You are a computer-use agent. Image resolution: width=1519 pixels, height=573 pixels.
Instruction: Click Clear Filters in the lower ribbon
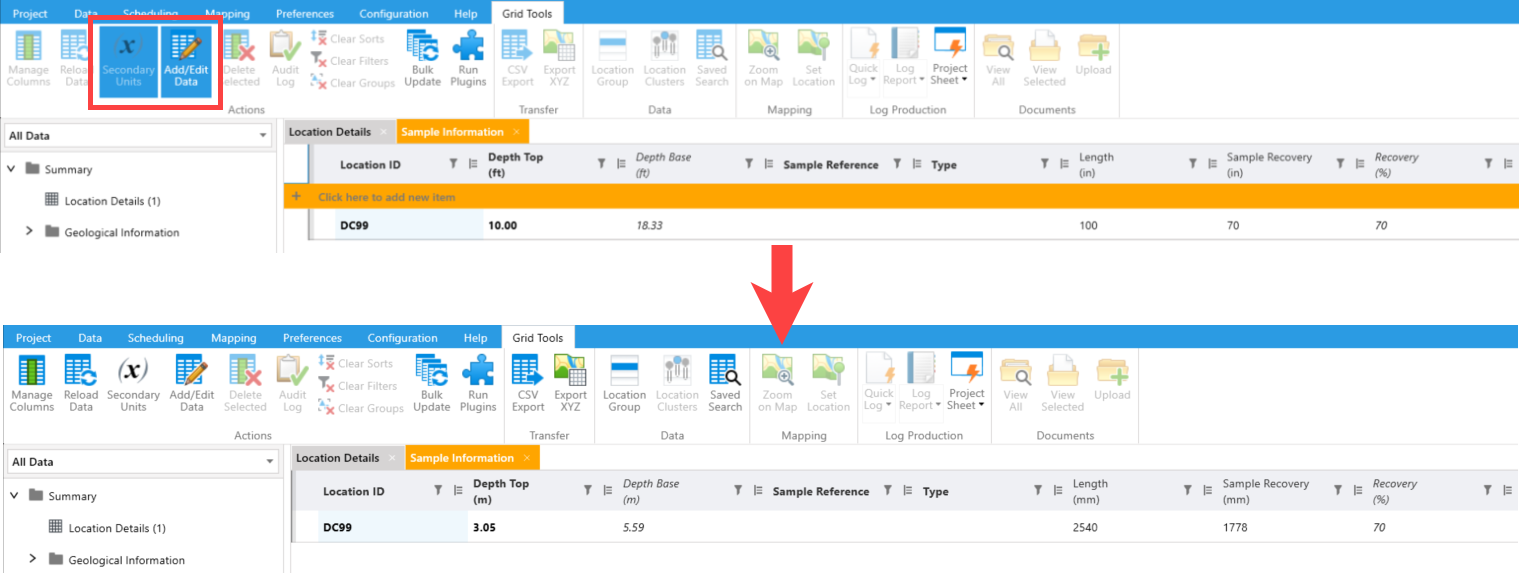pos(357,386)
